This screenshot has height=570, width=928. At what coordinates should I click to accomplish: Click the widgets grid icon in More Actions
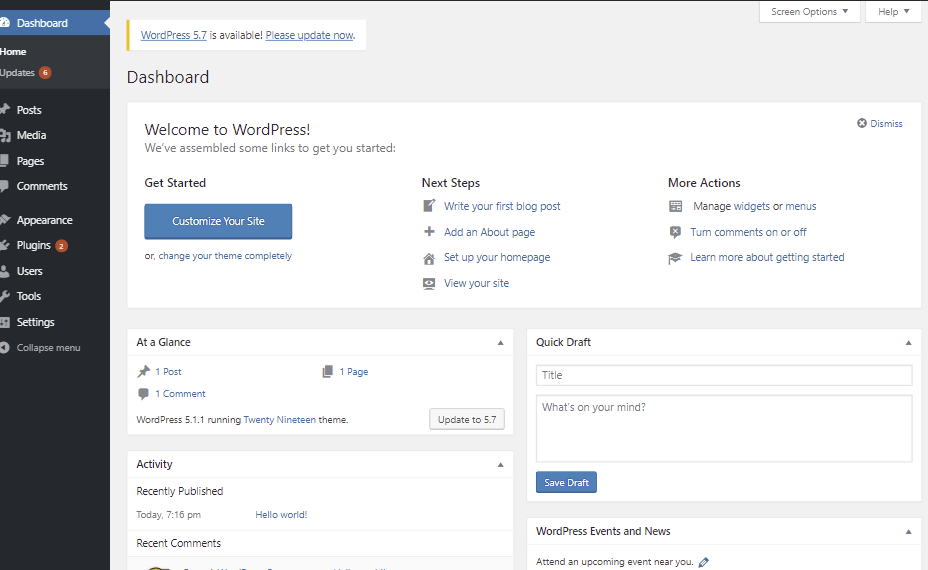[675, 206]
